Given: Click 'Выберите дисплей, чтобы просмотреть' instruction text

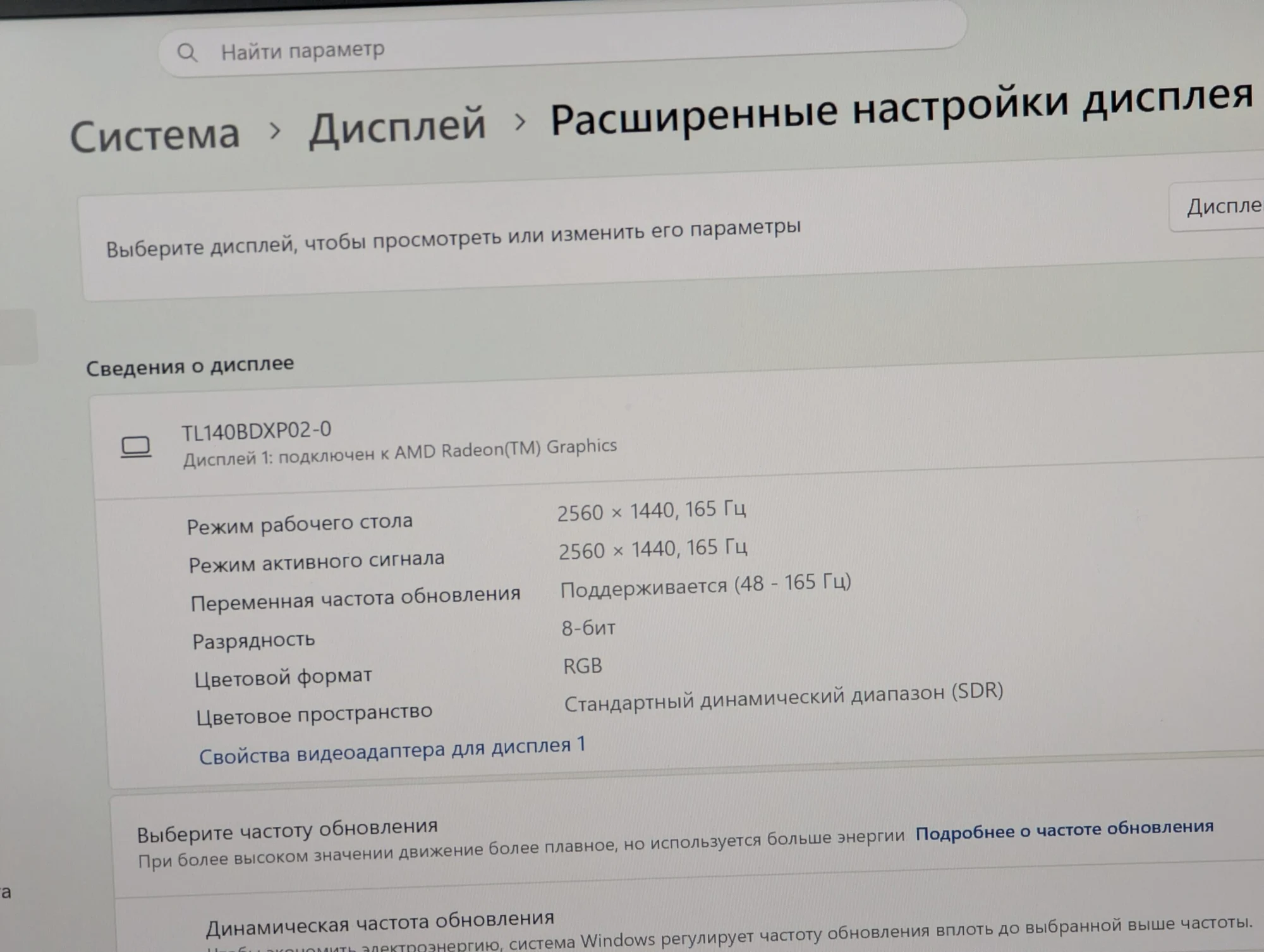Looking at the screenshot, I should point(453,238).
